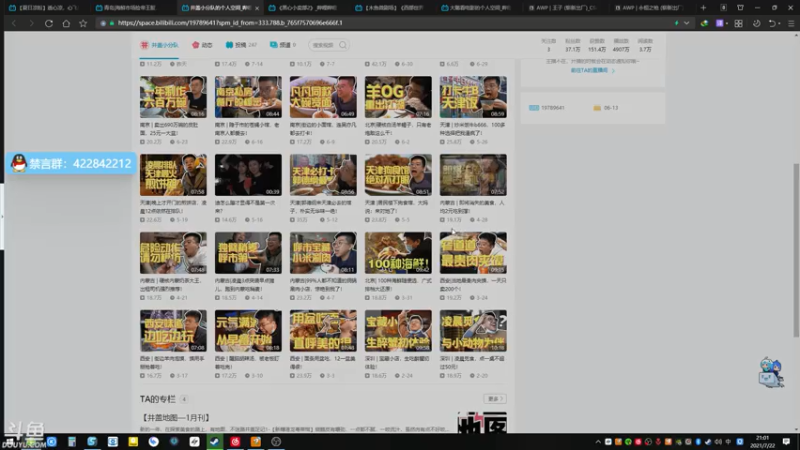Image resolution: width=800 pixels, height=450 pixels.
Task: Open the NetEase red music taskbar icon
Action: tap(235, 441)
